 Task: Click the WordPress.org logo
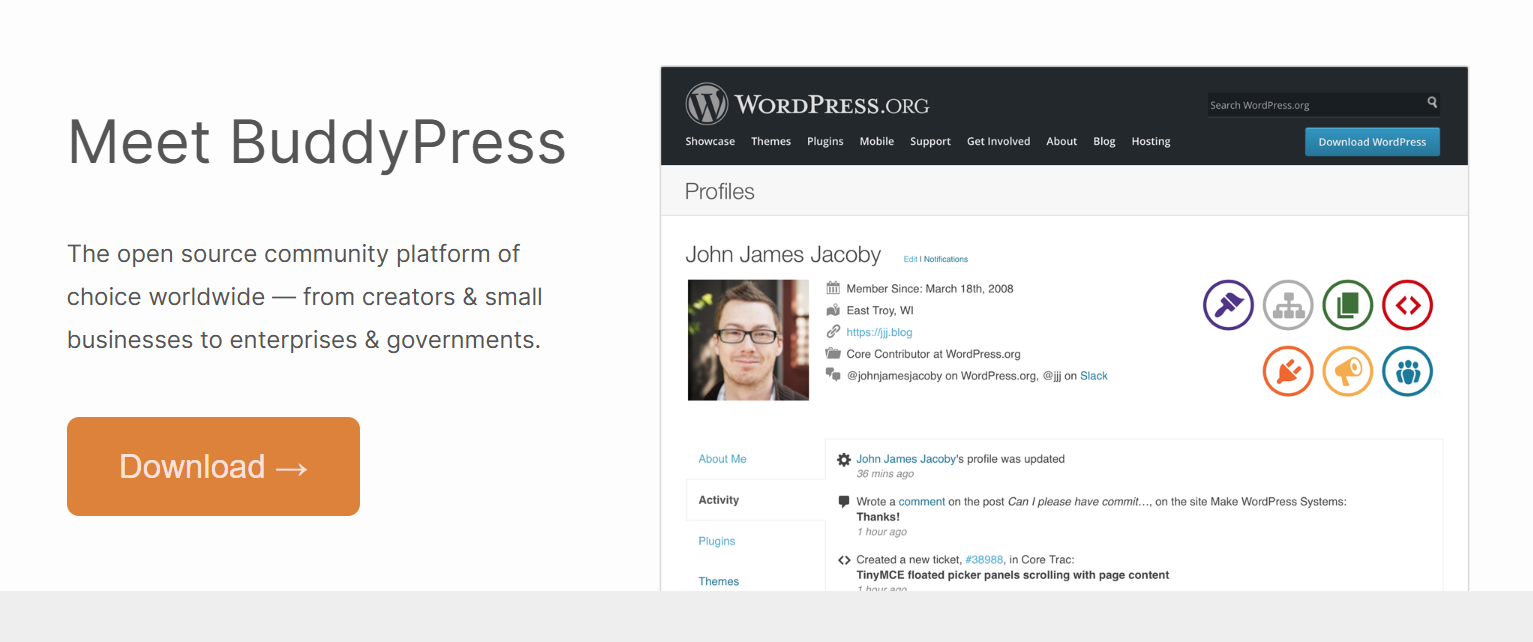[807, 104]
